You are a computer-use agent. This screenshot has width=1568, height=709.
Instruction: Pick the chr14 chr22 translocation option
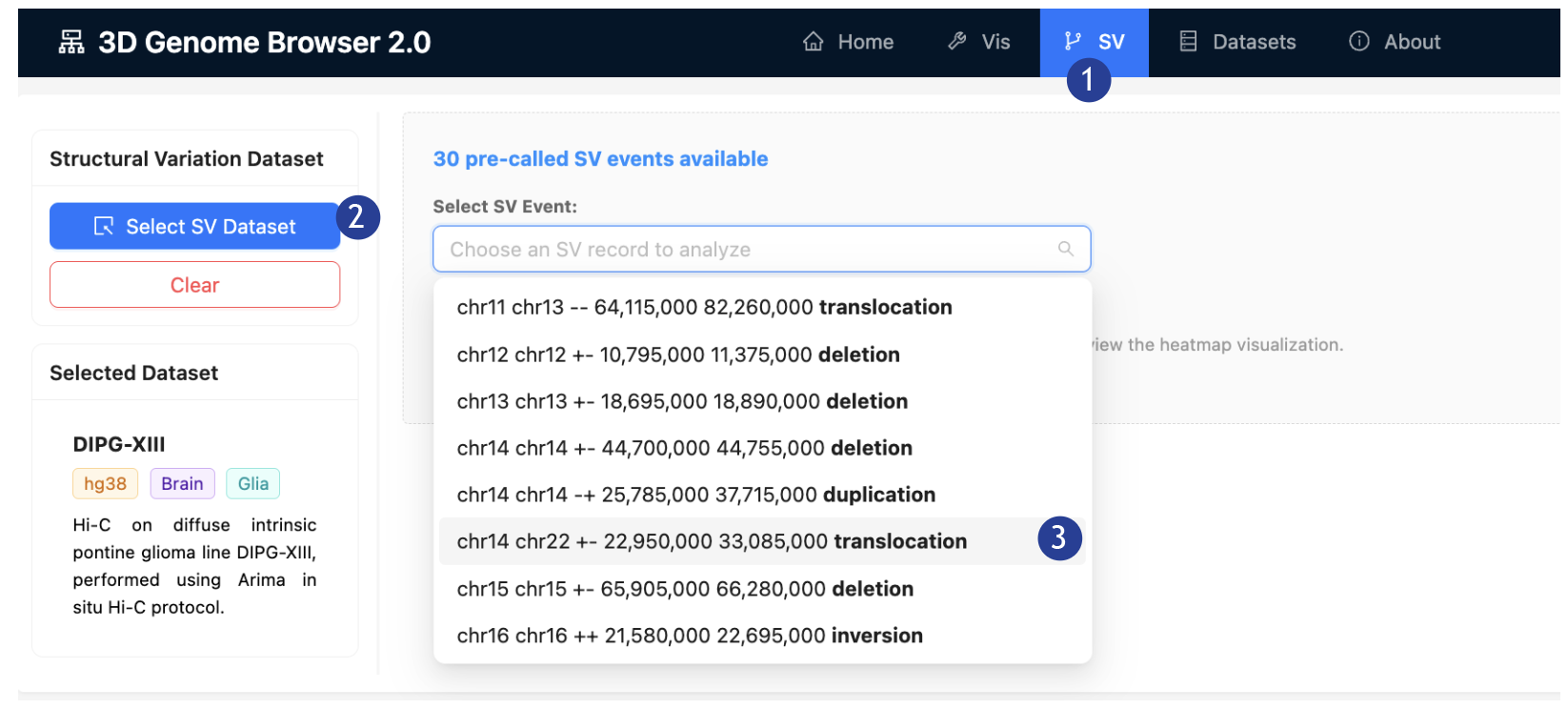click(x=711, y=541)
